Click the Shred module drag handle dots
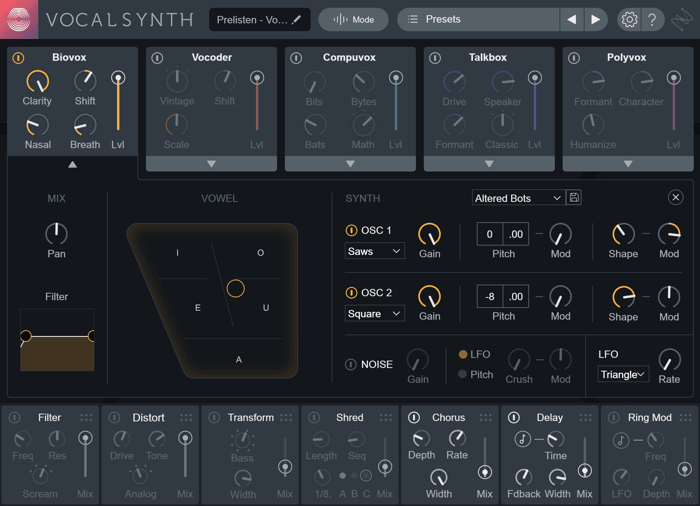The height and width of the screenshot is (506, 700). (x=386, y=418)
